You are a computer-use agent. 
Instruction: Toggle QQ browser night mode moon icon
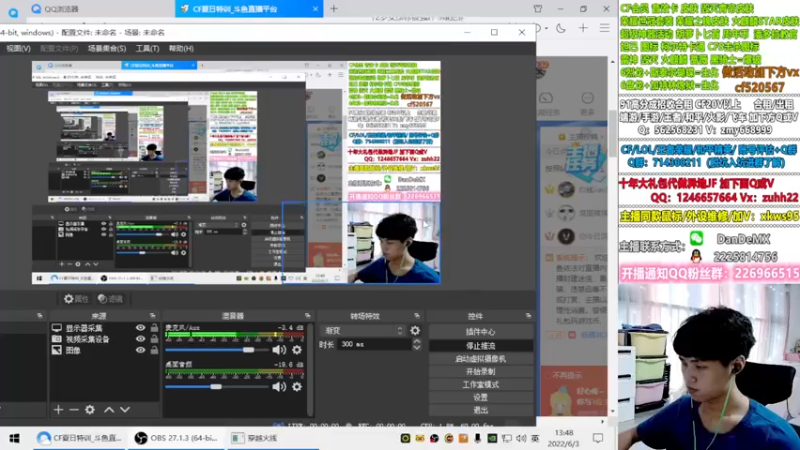[x=561, y=29]
